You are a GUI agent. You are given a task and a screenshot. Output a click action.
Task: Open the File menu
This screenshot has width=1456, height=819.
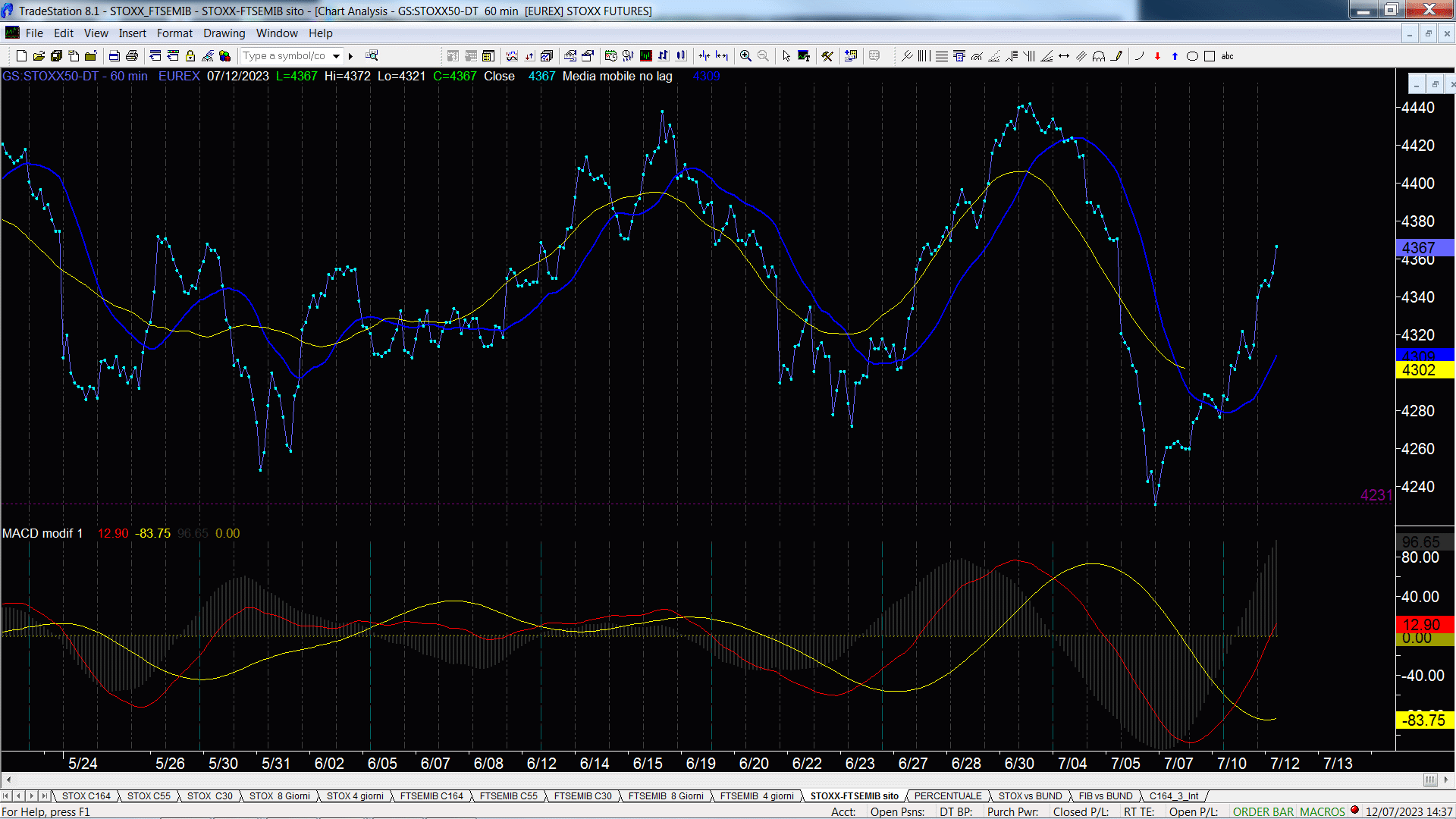pos(34,33)
